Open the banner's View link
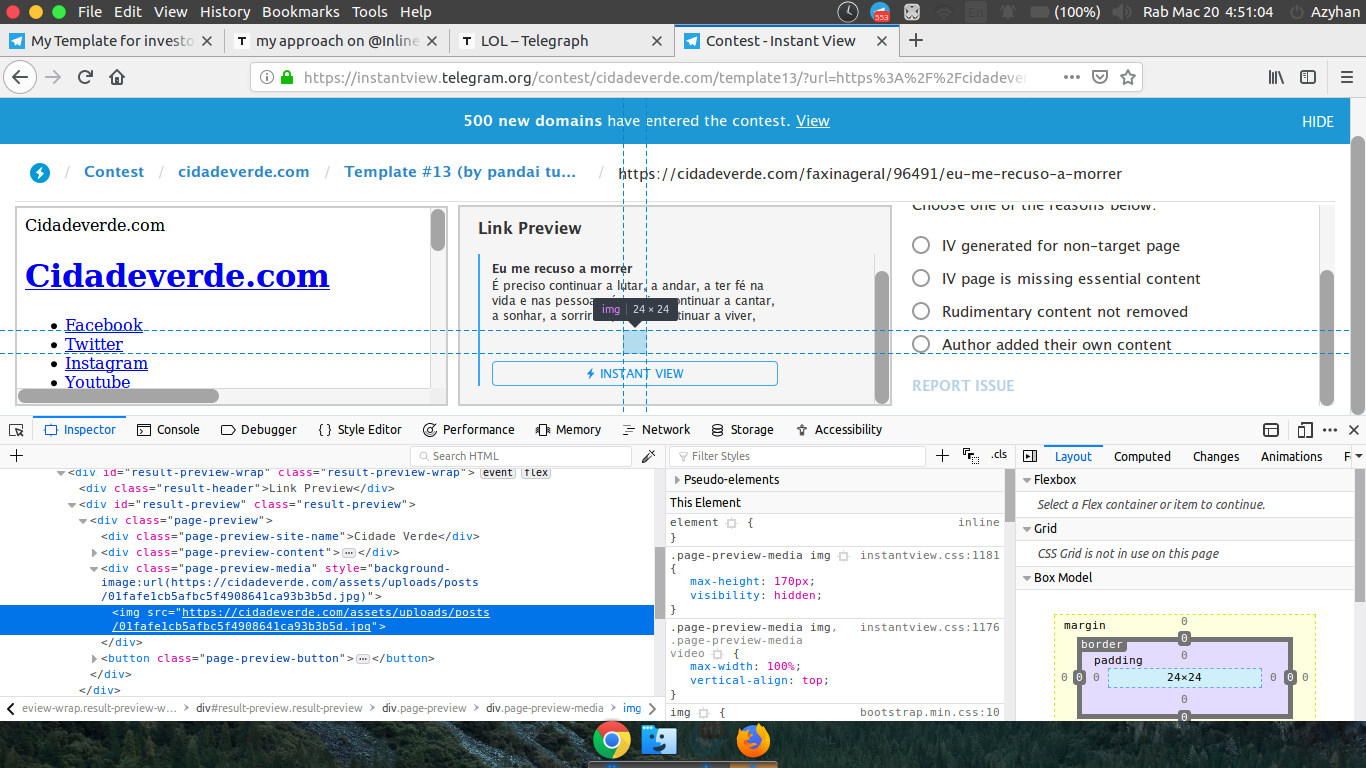The height and width of the screenshot is (768, 1366). pos(813,121)
